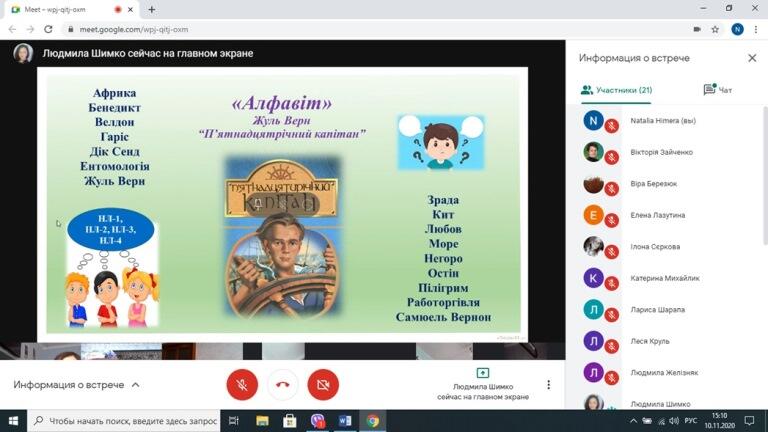
Task: Close the Meet browser tab
Action: pyautogui.click(x=130, y=9)
